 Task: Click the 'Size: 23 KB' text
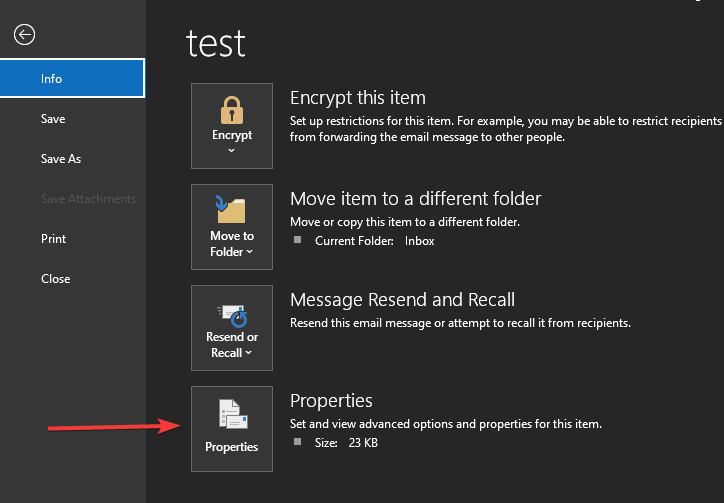pyautogui.click(x=346, y=442)
